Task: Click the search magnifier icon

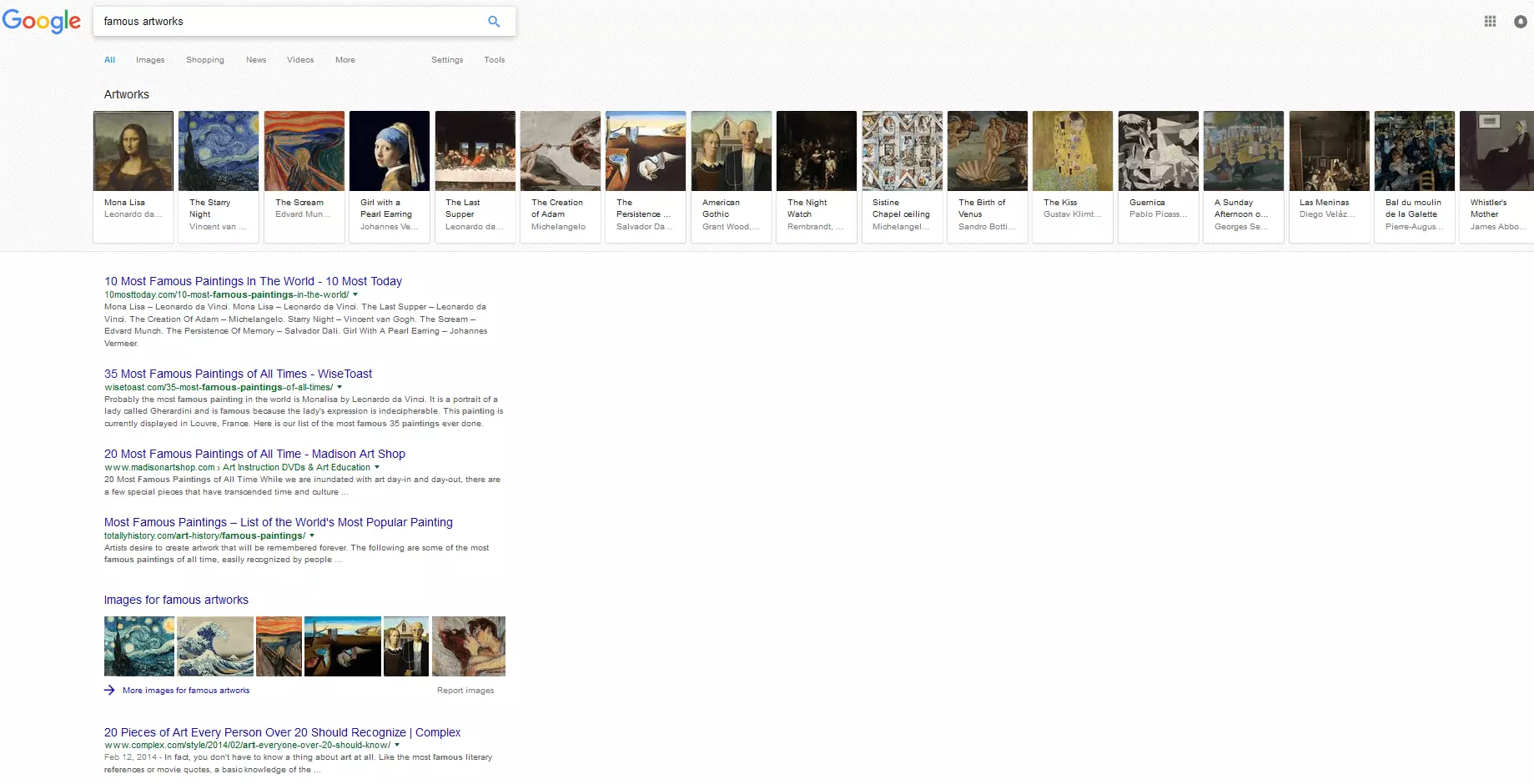Action: tap(494, 22)
